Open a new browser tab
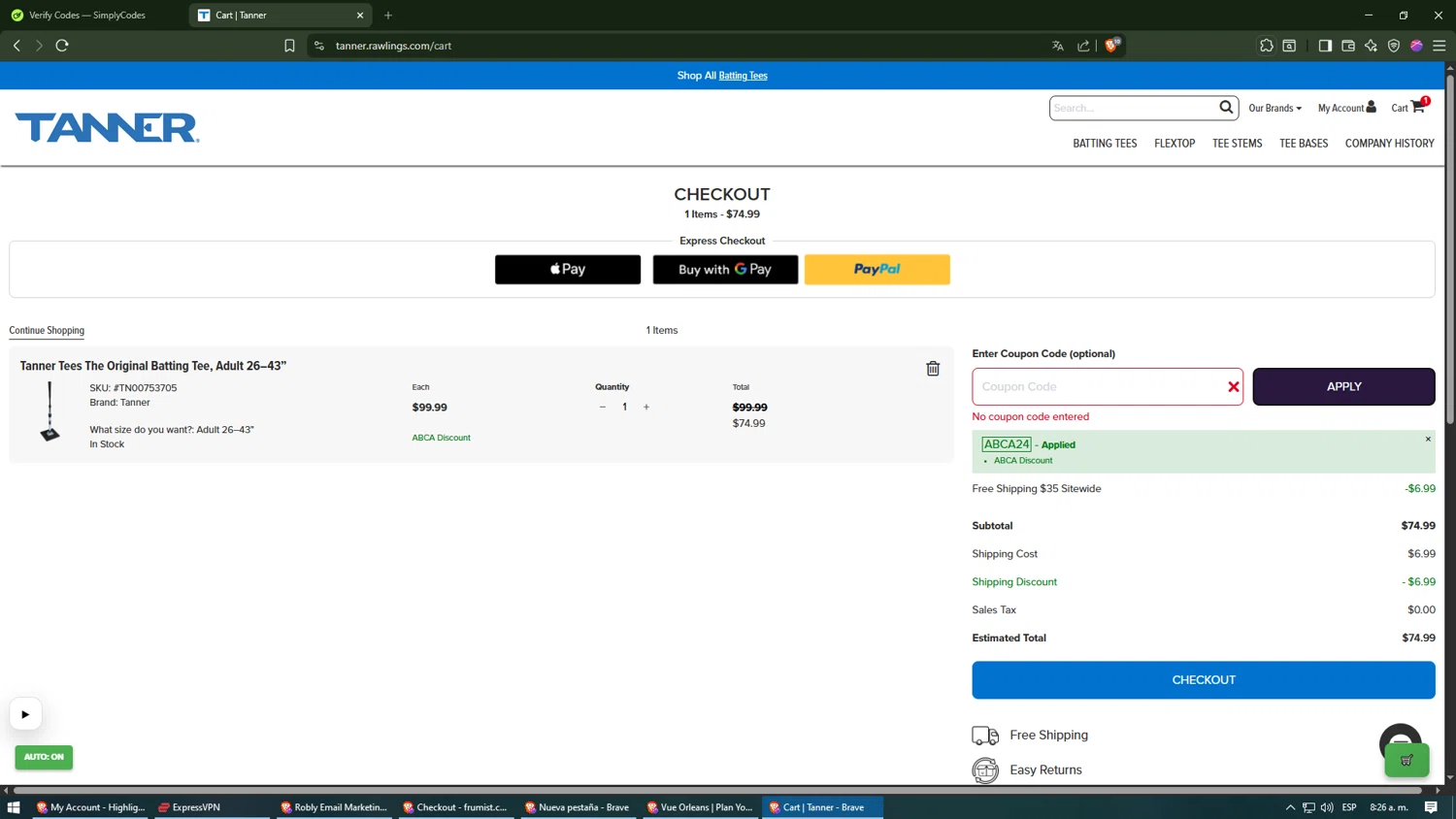 [x=388, y=16]
